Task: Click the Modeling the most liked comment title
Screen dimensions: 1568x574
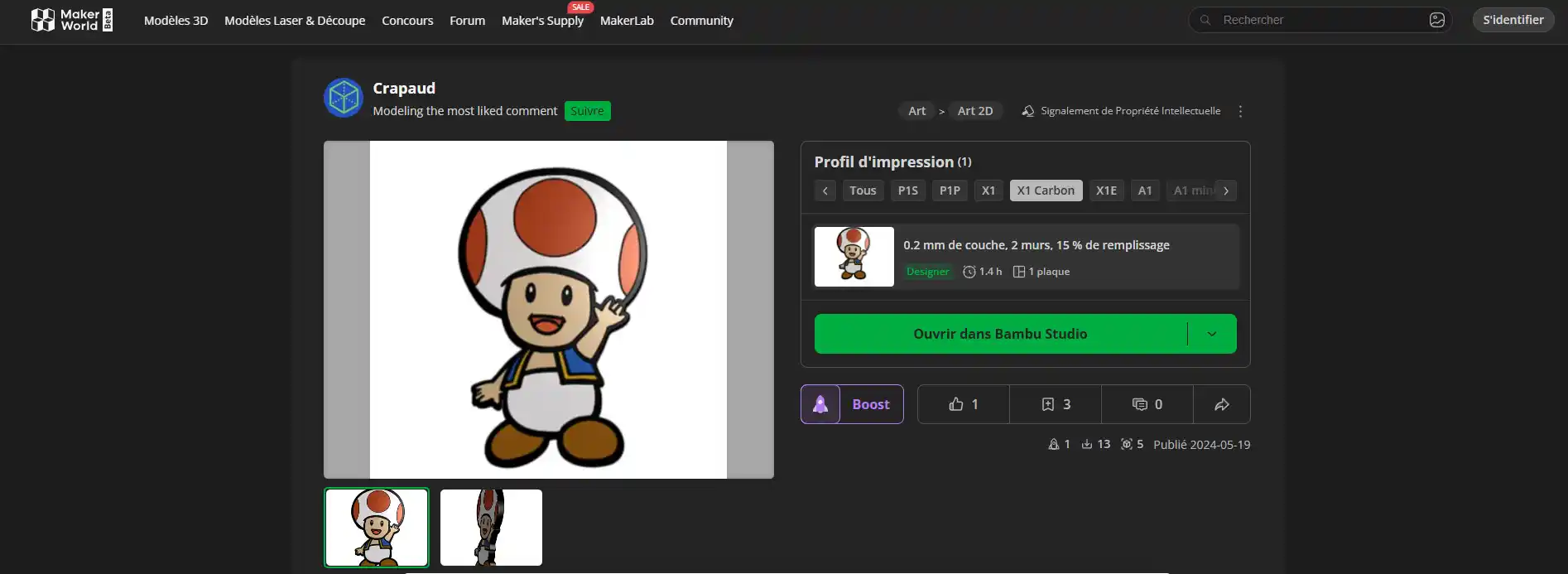Action: click(x=465, y=111)
